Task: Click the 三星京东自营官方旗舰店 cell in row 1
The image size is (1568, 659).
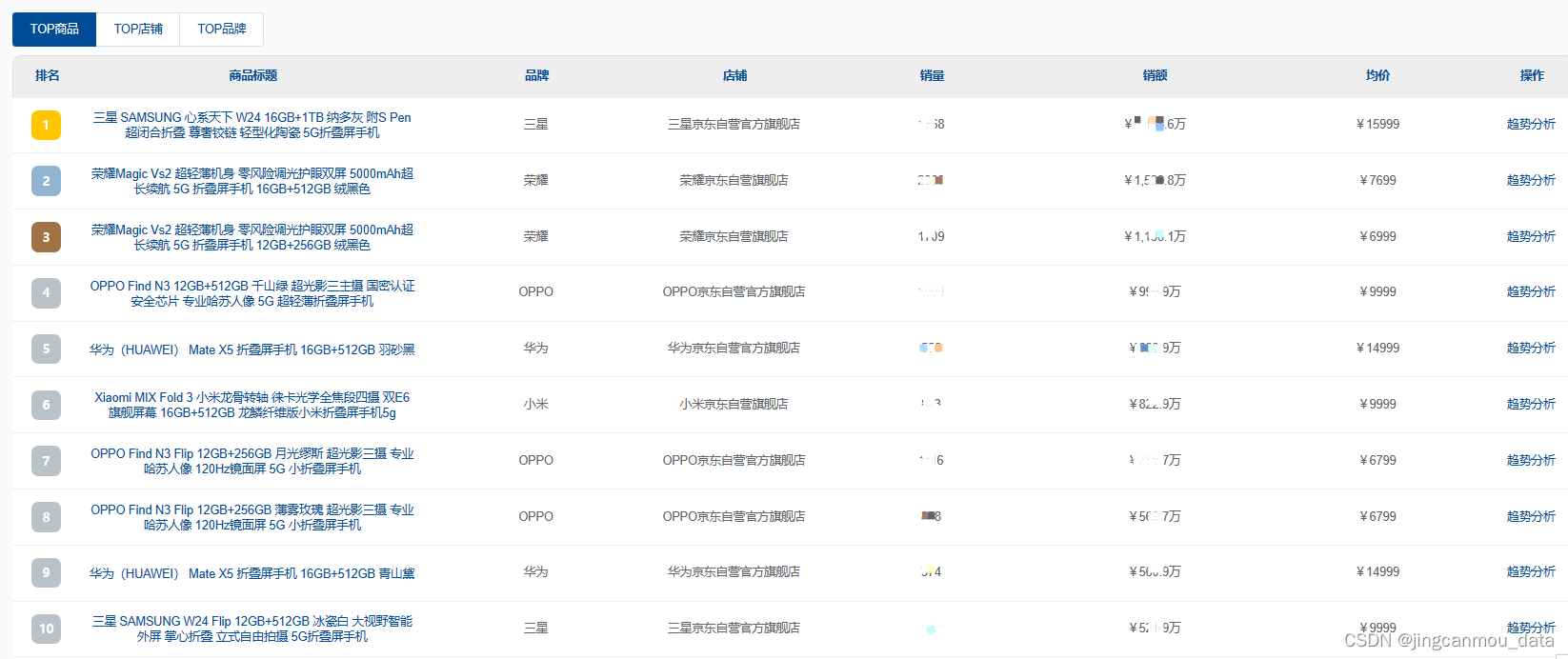Action: (734, 124)
